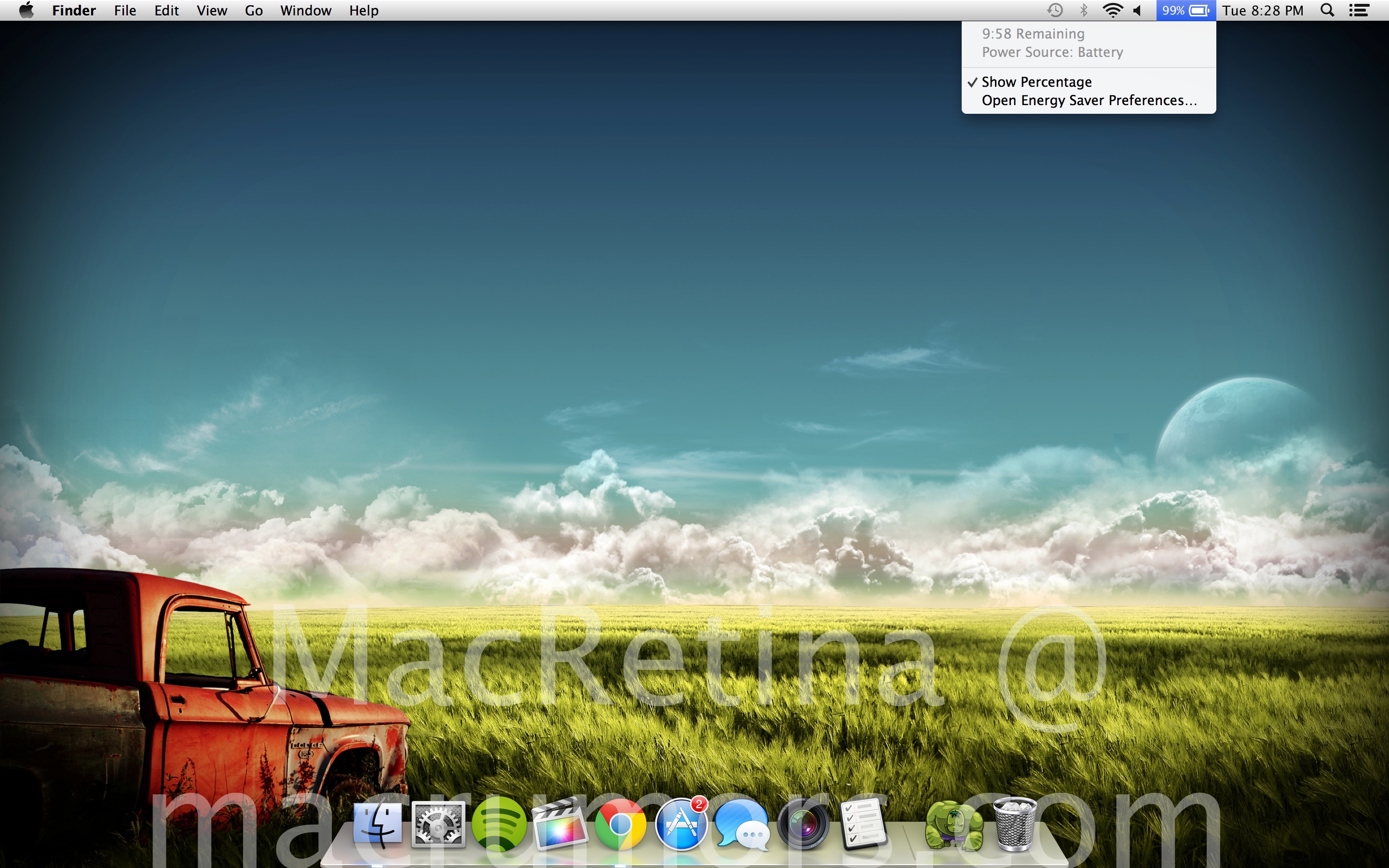
Task: Open the Finder menu
Action: point(73,10)
